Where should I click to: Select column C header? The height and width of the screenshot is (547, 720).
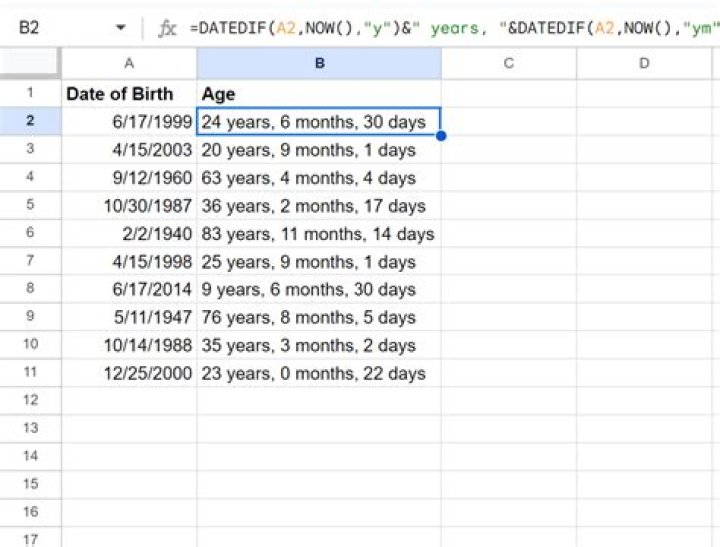click(x=509, y=64)
